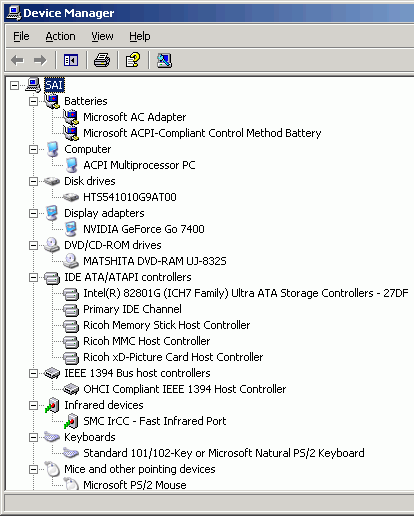Select the SAI root label

[54, 85]
